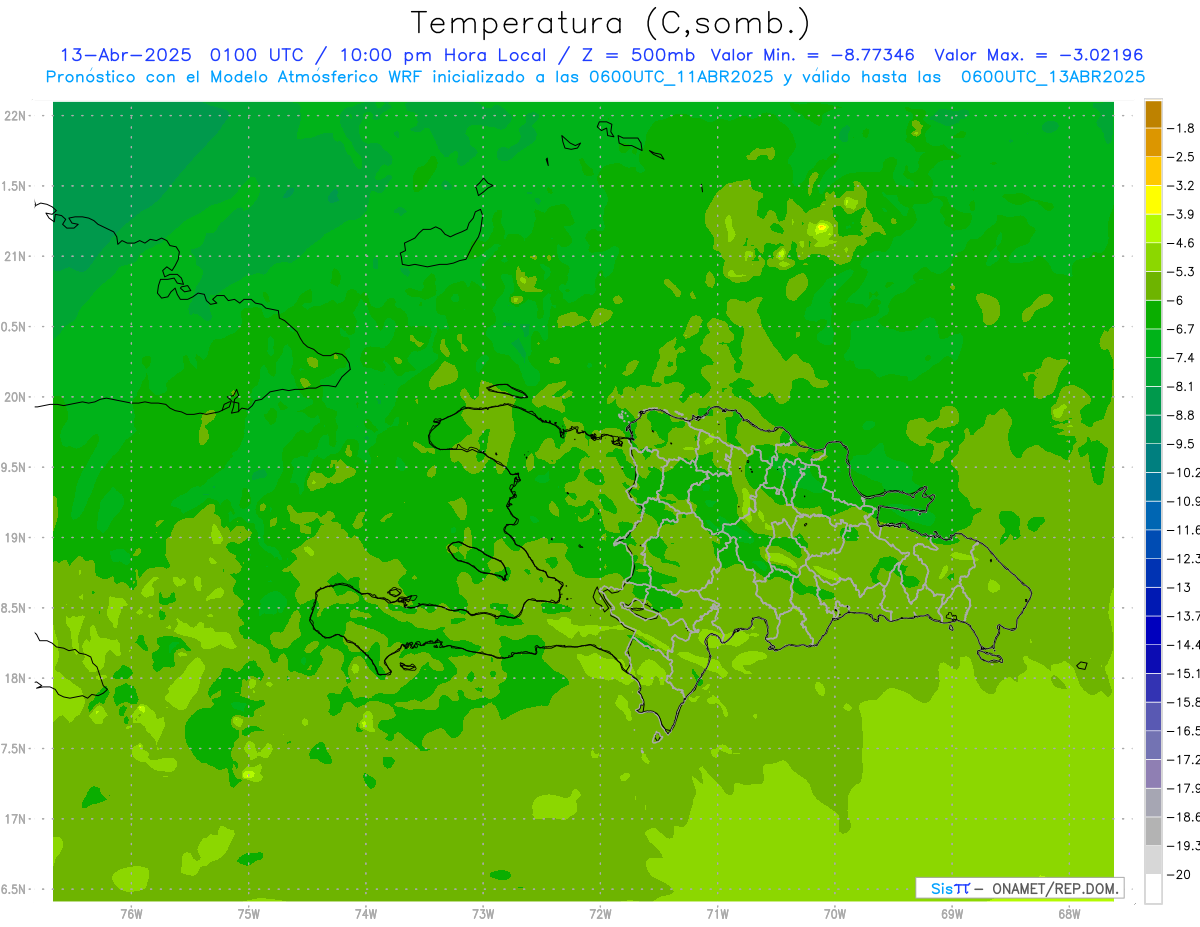Click blue legend swatch between -12.3 and -13
The height and width of the screenshot is (927, 1200).
[x=1153, y=573]
